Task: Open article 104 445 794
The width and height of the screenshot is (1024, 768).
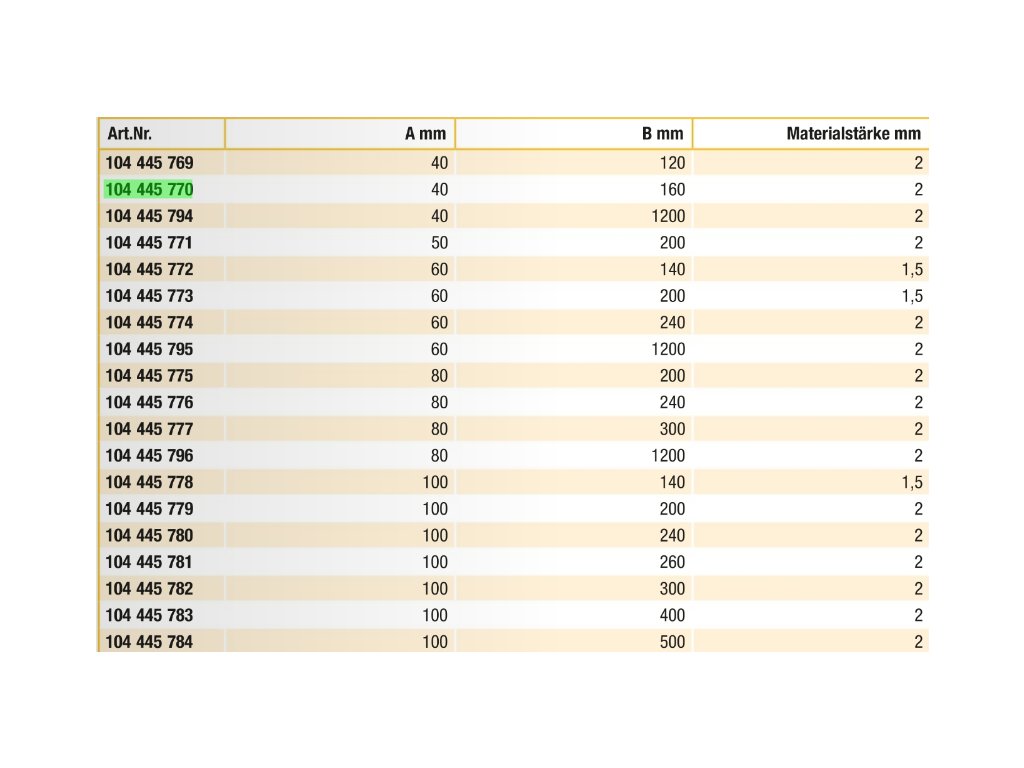Action: pos(149,216)
